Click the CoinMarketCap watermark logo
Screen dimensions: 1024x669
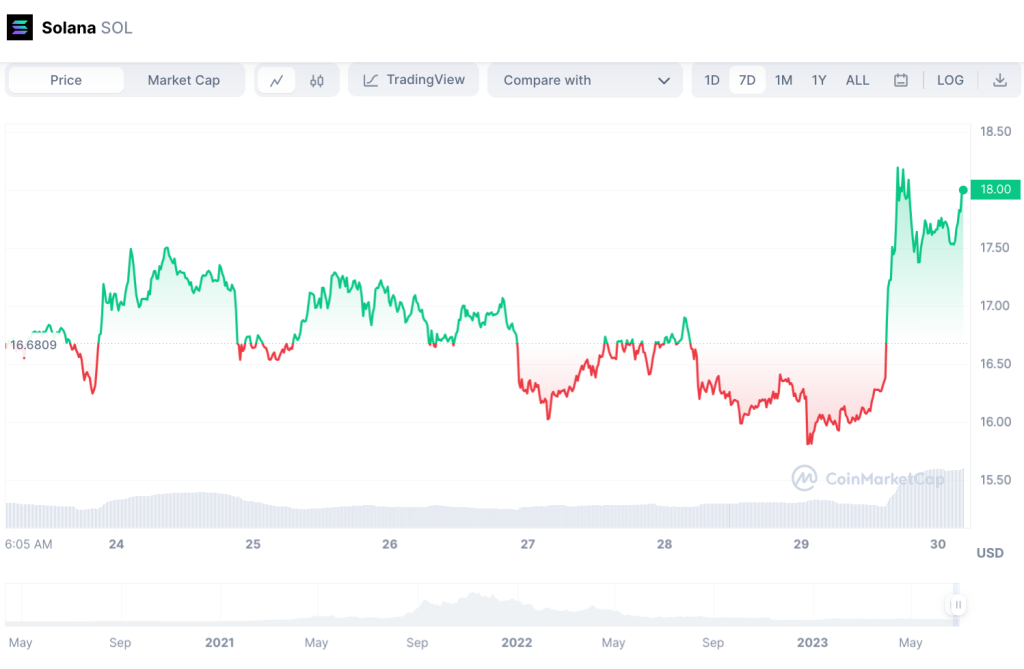[x=804, y=478]
